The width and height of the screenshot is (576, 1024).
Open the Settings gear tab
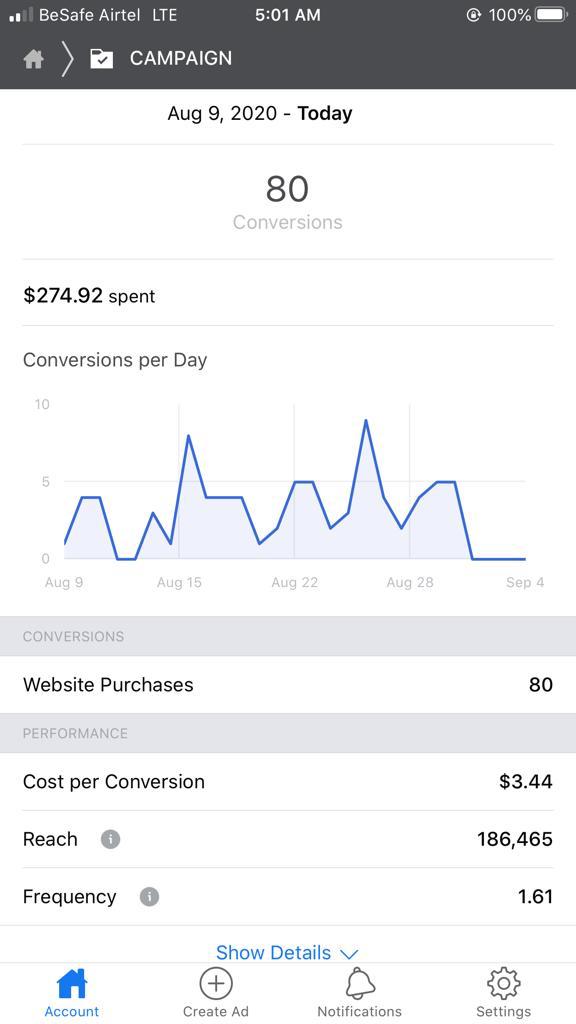pos(504,983)
